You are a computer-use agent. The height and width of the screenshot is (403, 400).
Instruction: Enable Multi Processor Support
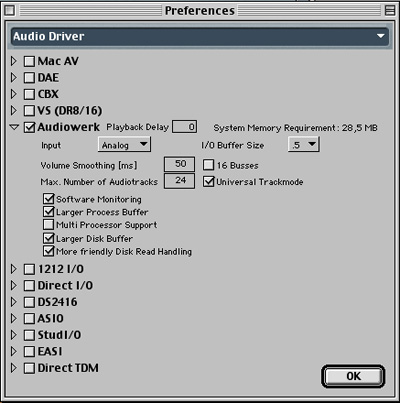point(49,224)
